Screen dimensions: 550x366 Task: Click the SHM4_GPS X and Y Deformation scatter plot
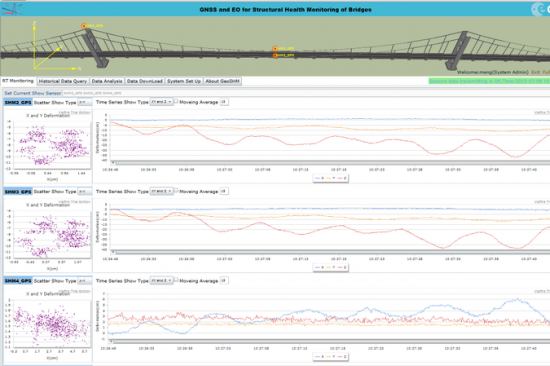(51, 323)
